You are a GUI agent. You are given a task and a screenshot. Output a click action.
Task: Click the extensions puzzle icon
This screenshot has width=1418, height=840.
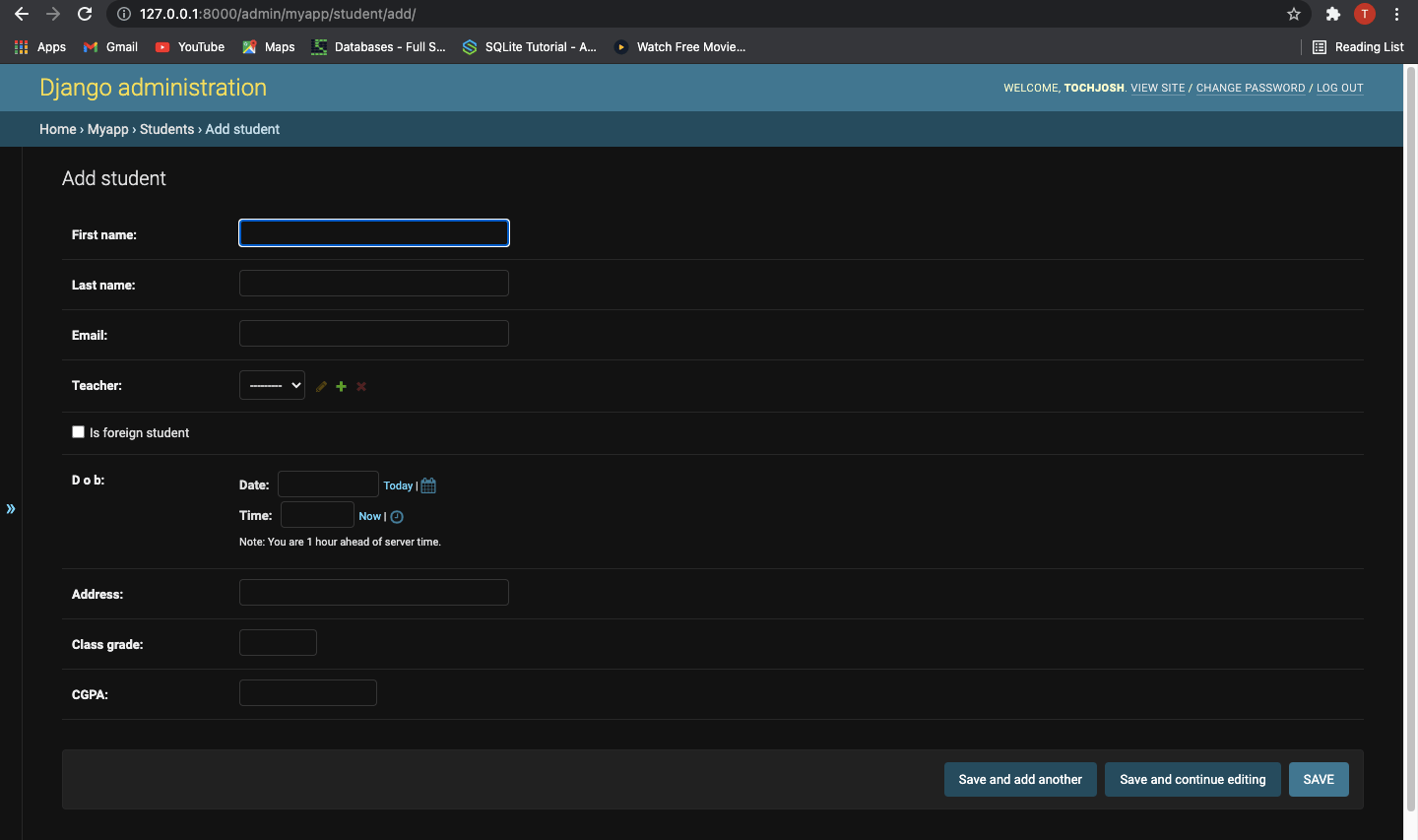tap(1332, 14)
